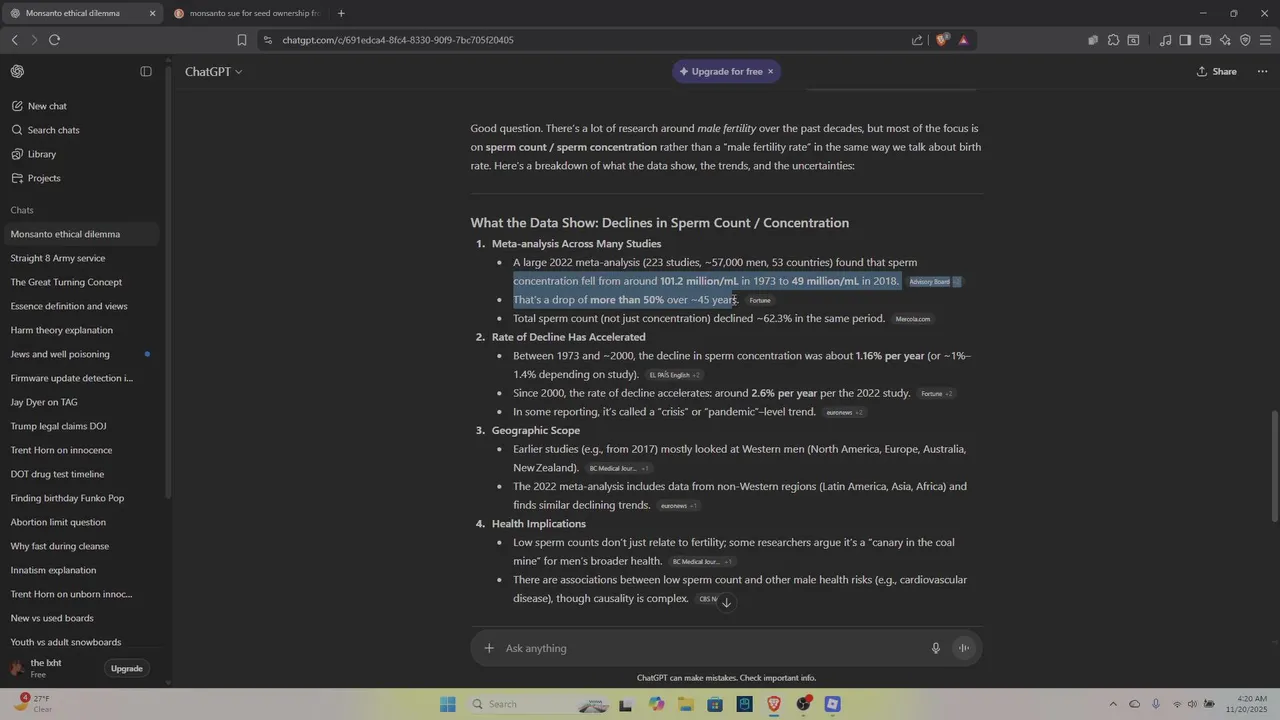Open the Brave Rewards triangle icon
The image size is (1280, 720).
[x=963, y=40]
